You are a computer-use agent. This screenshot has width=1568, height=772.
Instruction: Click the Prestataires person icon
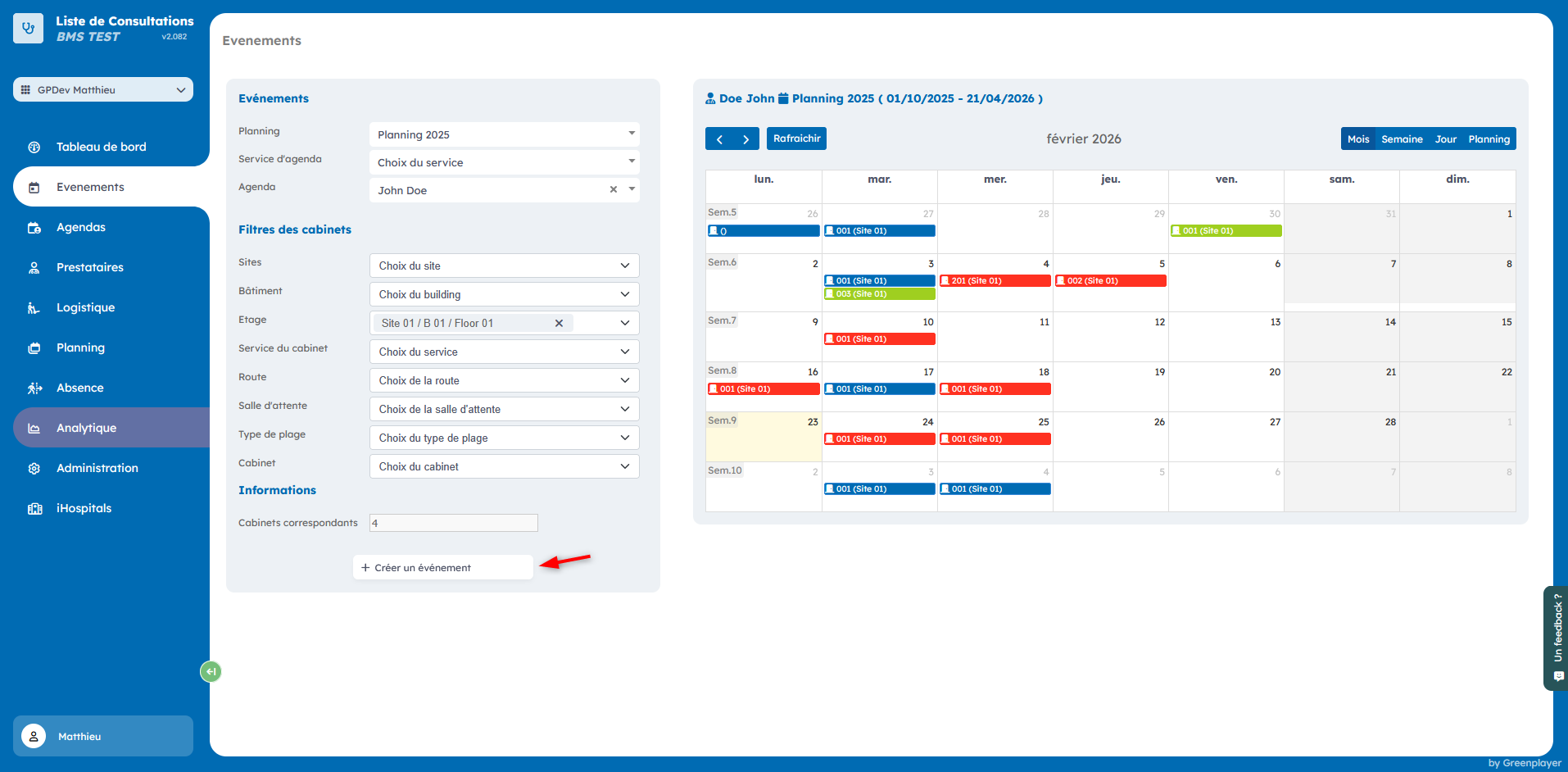point(34,268)
